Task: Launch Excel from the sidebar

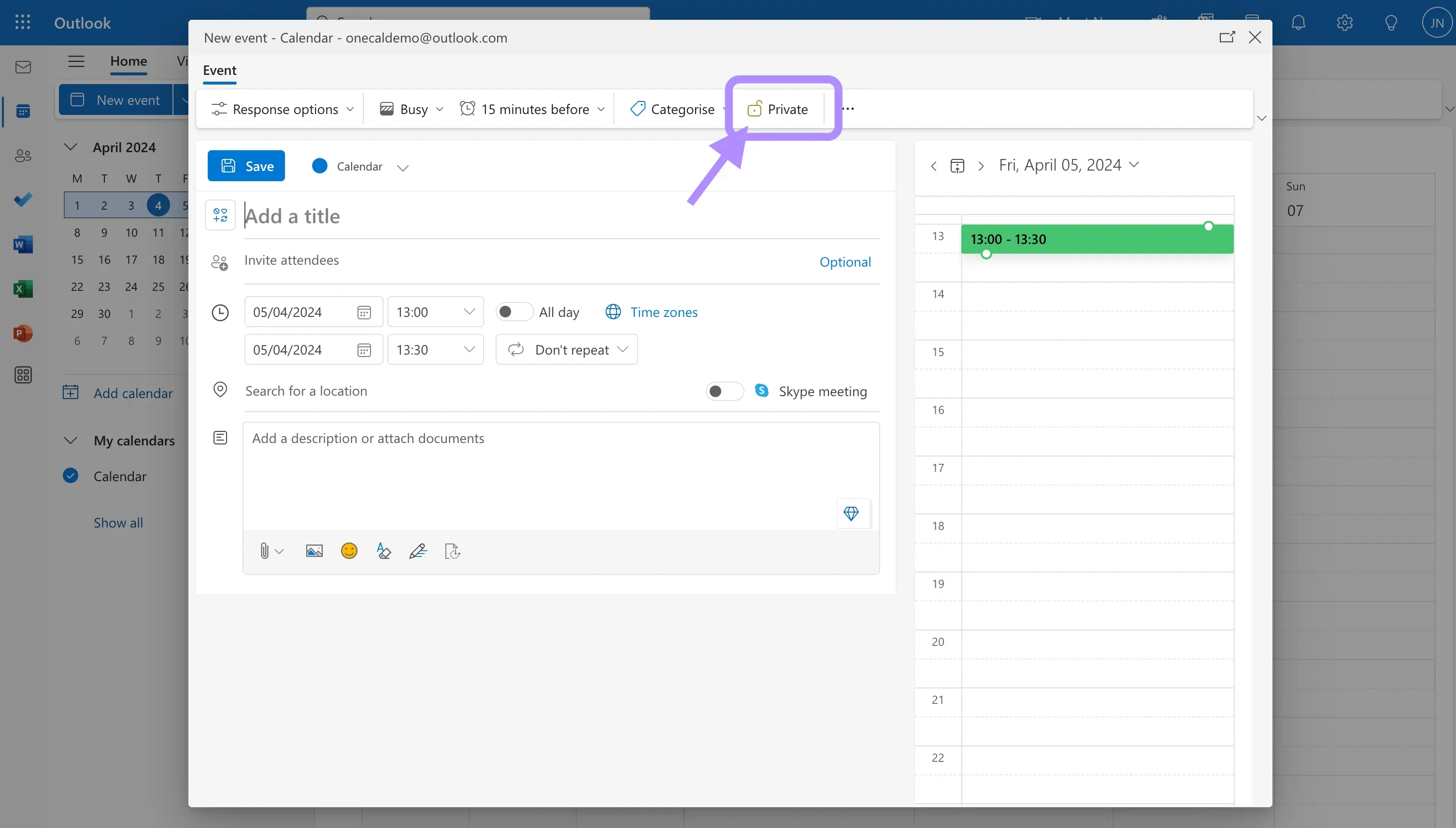Action: [23, 288]
